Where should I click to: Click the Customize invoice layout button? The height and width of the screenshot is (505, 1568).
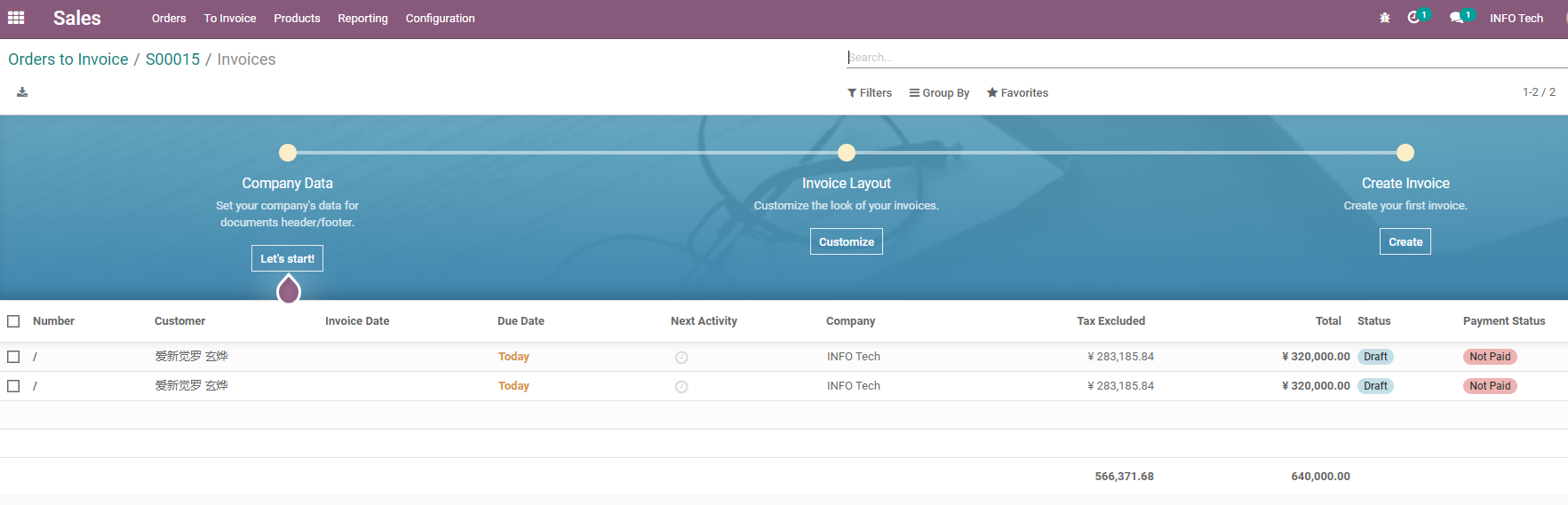click(847, 241)
